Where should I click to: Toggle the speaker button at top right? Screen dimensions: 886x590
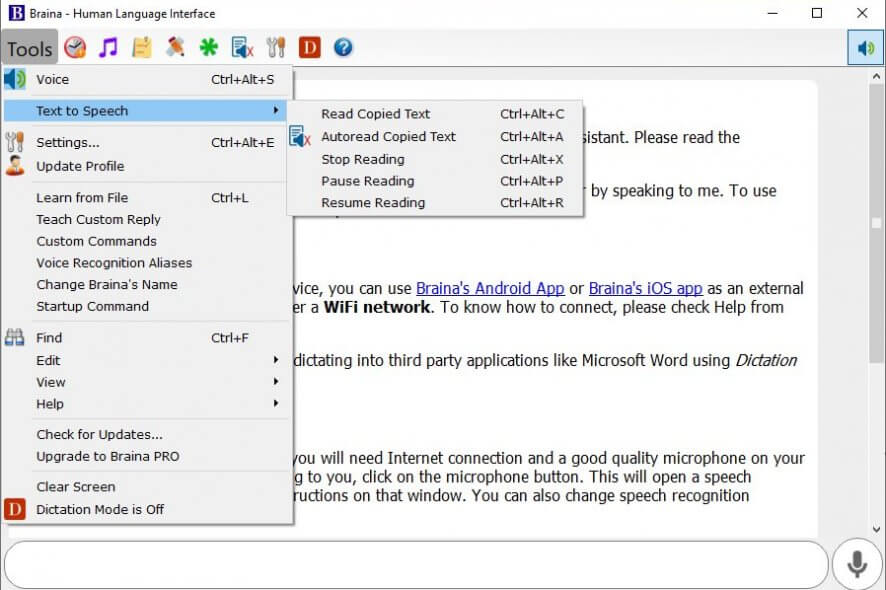coord(865,48)
